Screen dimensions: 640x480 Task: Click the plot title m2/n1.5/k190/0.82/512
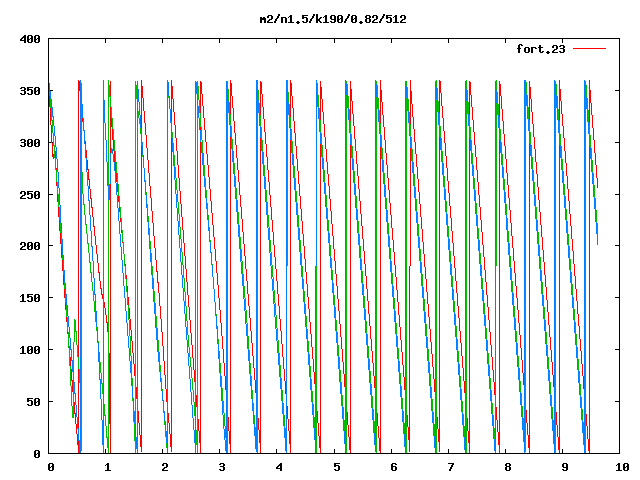(333, 19)
